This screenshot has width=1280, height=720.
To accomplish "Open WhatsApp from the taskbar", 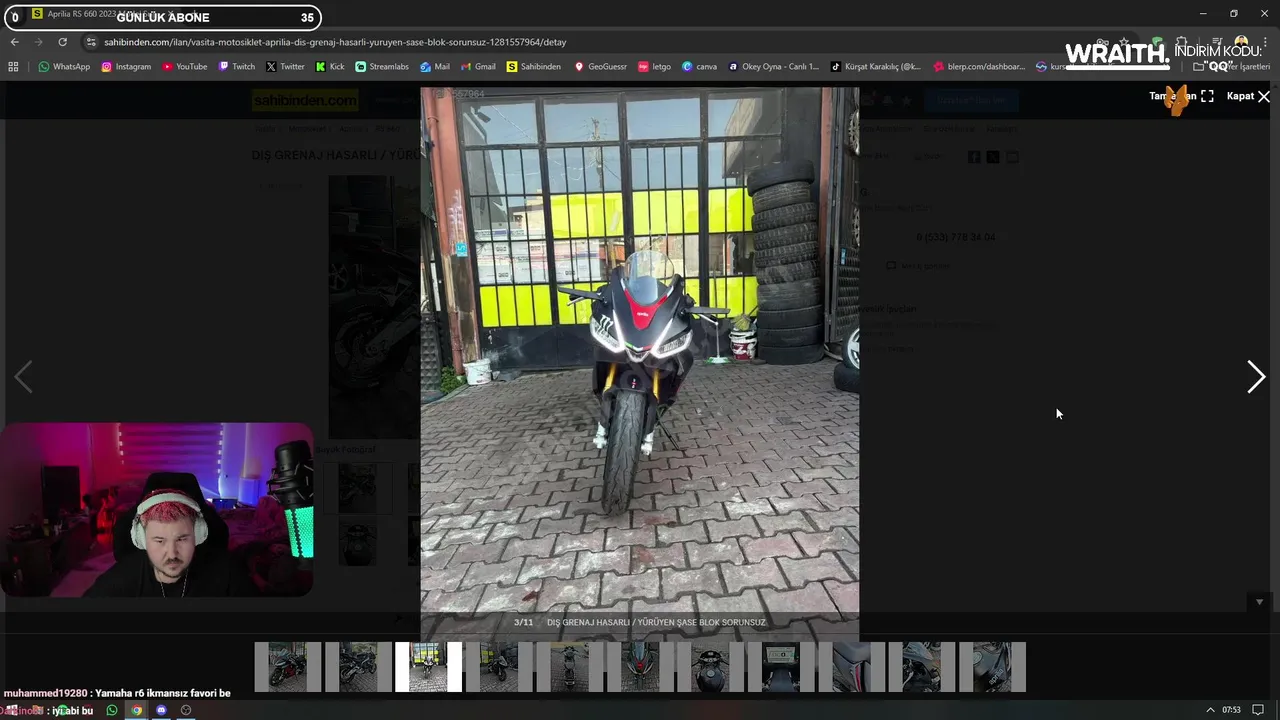I will pos(112,710).
